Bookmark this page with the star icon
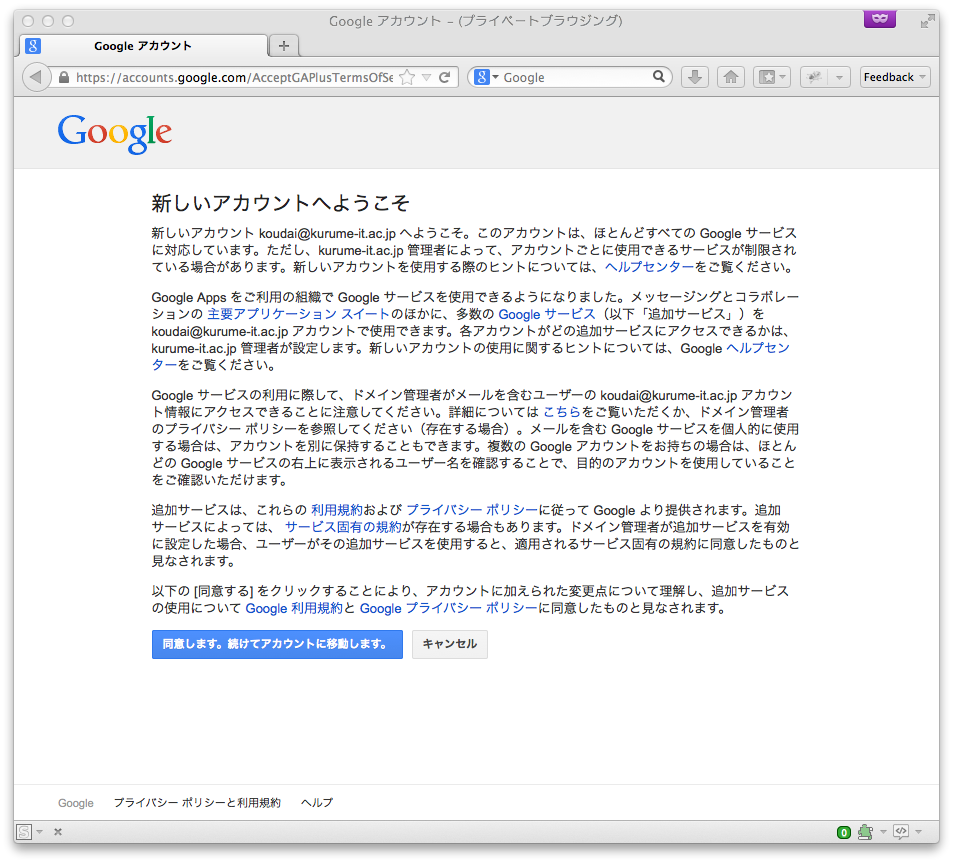The width and height of the screenshot is (953, 863). click(407, 78)
